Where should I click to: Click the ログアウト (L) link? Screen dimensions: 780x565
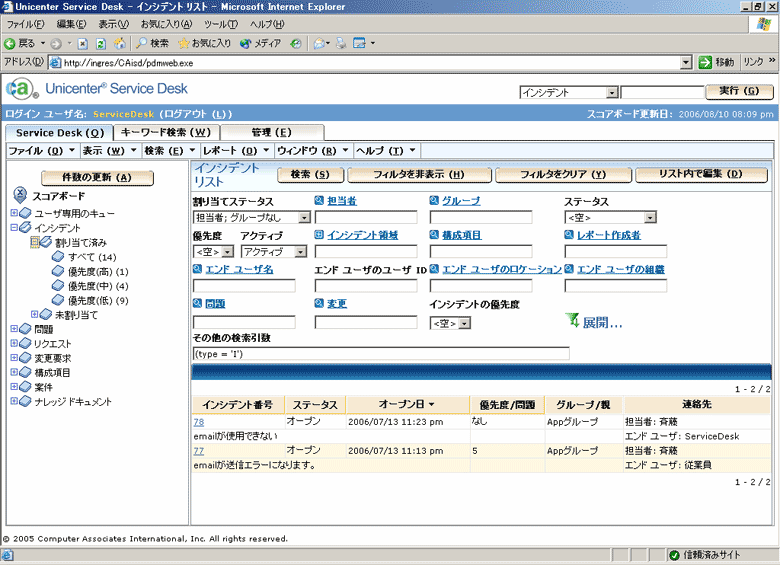[x=196, y=114]
